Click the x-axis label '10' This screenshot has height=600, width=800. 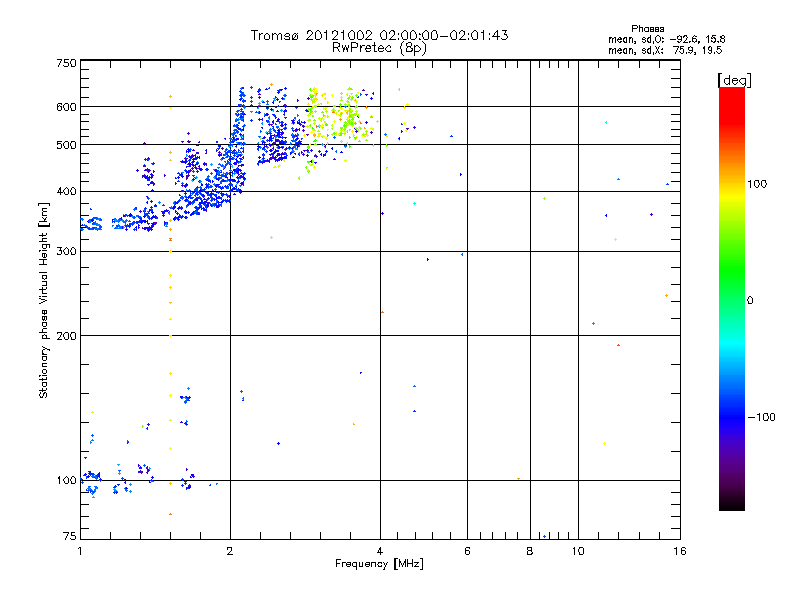(x=578, y=551)
